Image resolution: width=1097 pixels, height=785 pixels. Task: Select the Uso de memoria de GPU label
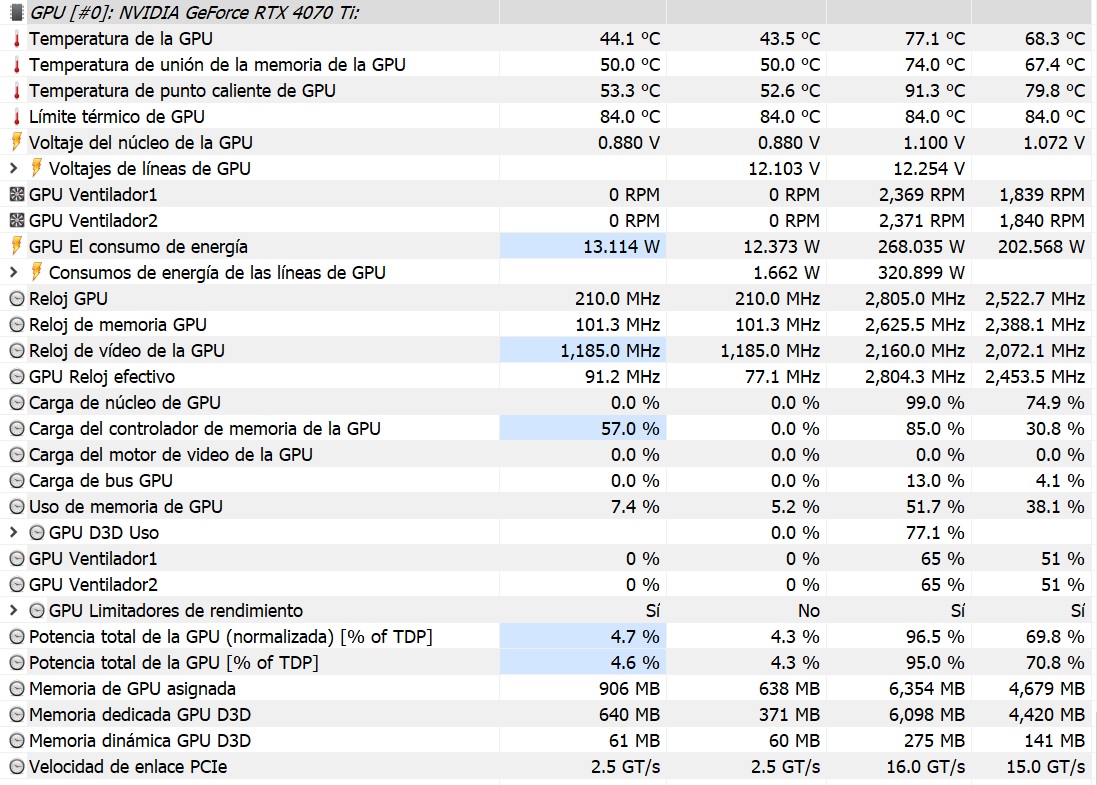pyautogui.click(x=126, y=507)
